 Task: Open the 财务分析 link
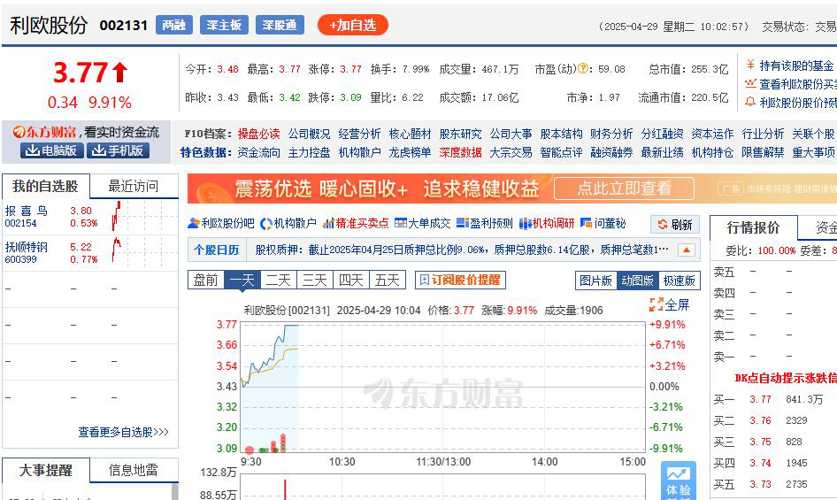tap(611, 134)
